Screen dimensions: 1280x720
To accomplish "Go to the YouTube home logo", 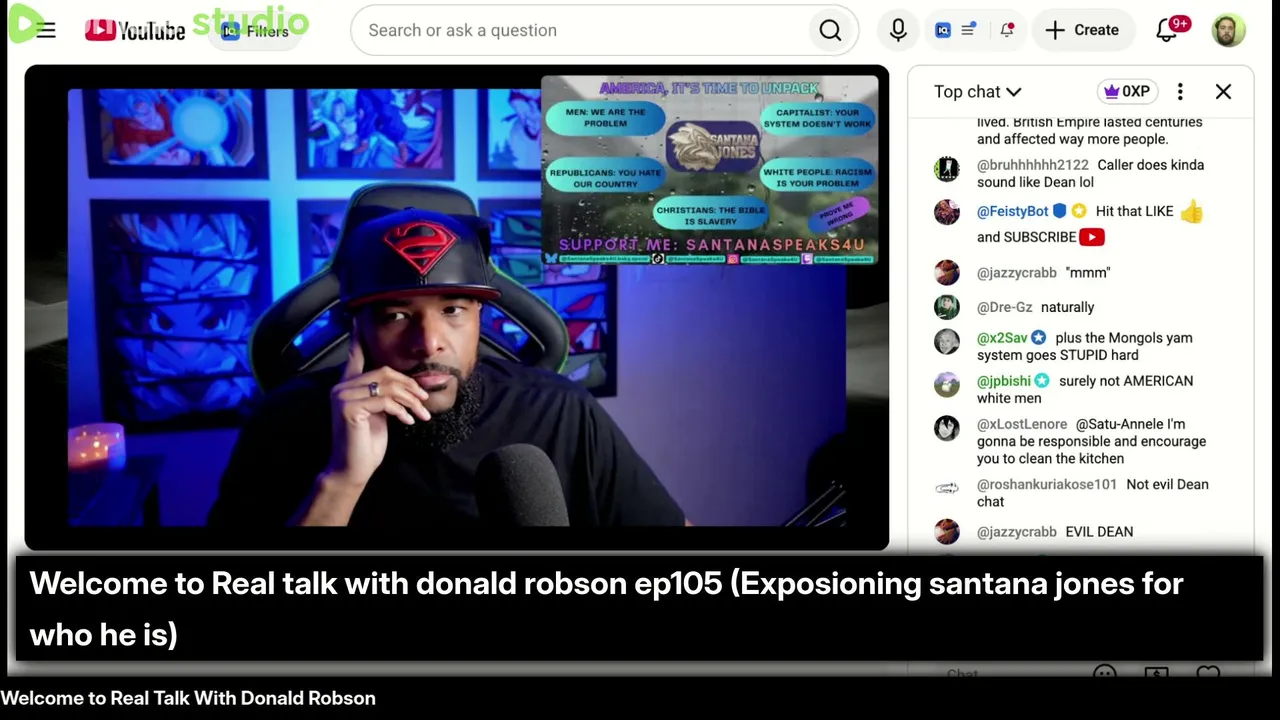I will (135, 30).
